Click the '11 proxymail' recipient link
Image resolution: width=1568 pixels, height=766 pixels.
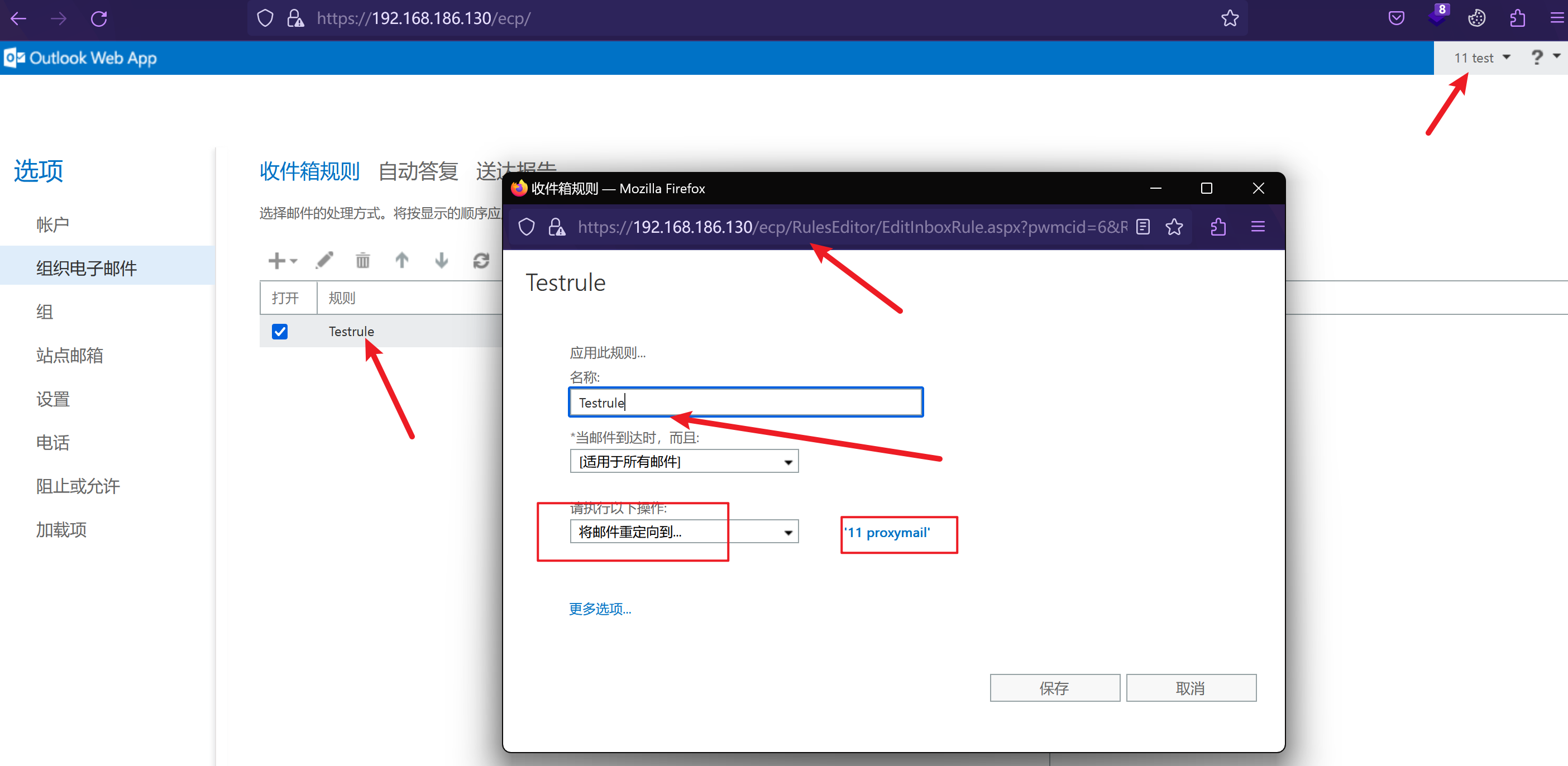pos(887,533)
